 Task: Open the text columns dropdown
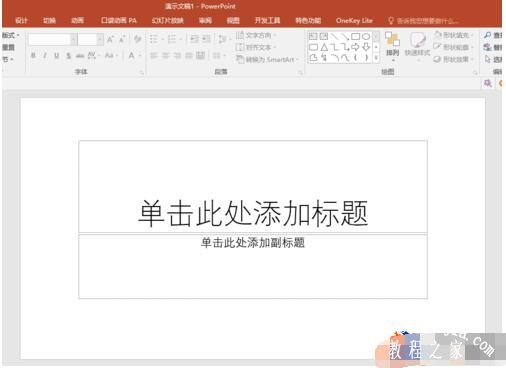point(218,56)
